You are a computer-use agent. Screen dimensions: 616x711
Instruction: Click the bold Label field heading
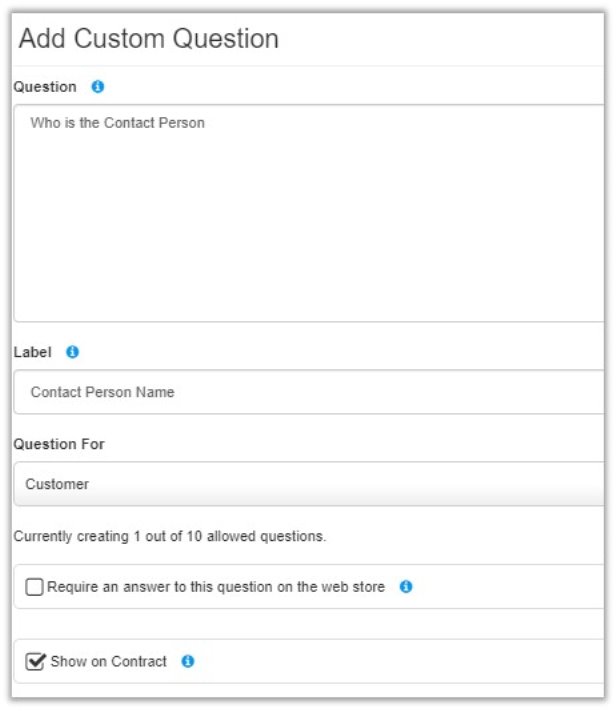33,352
